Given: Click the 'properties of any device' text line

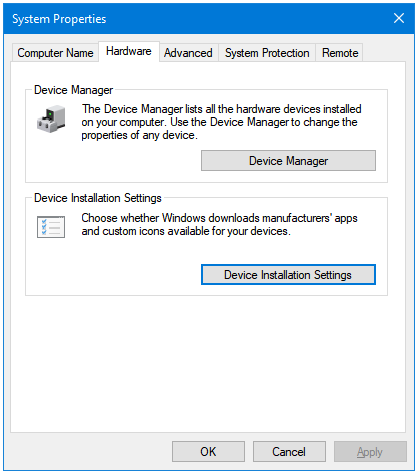Looking at the screenshot, I should 139,135.
